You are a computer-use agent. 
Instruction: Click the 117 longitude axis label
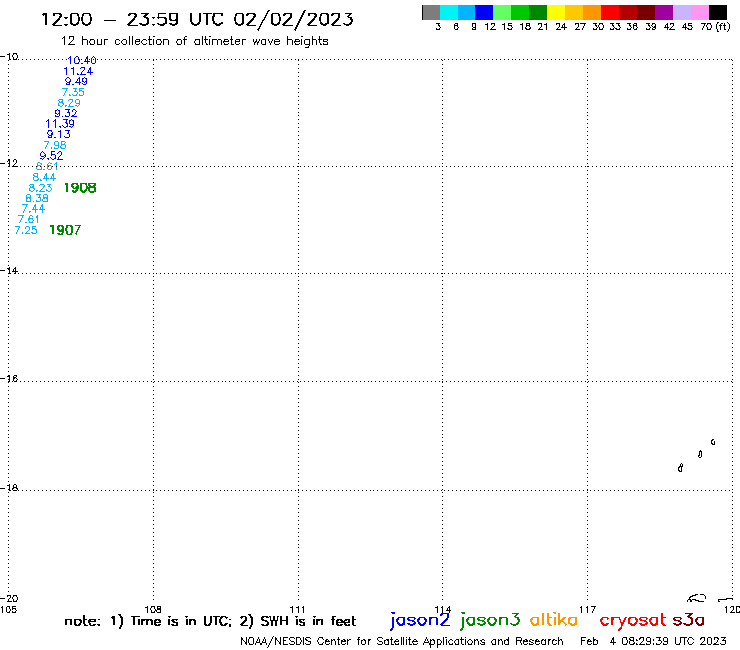pos(587,609)
